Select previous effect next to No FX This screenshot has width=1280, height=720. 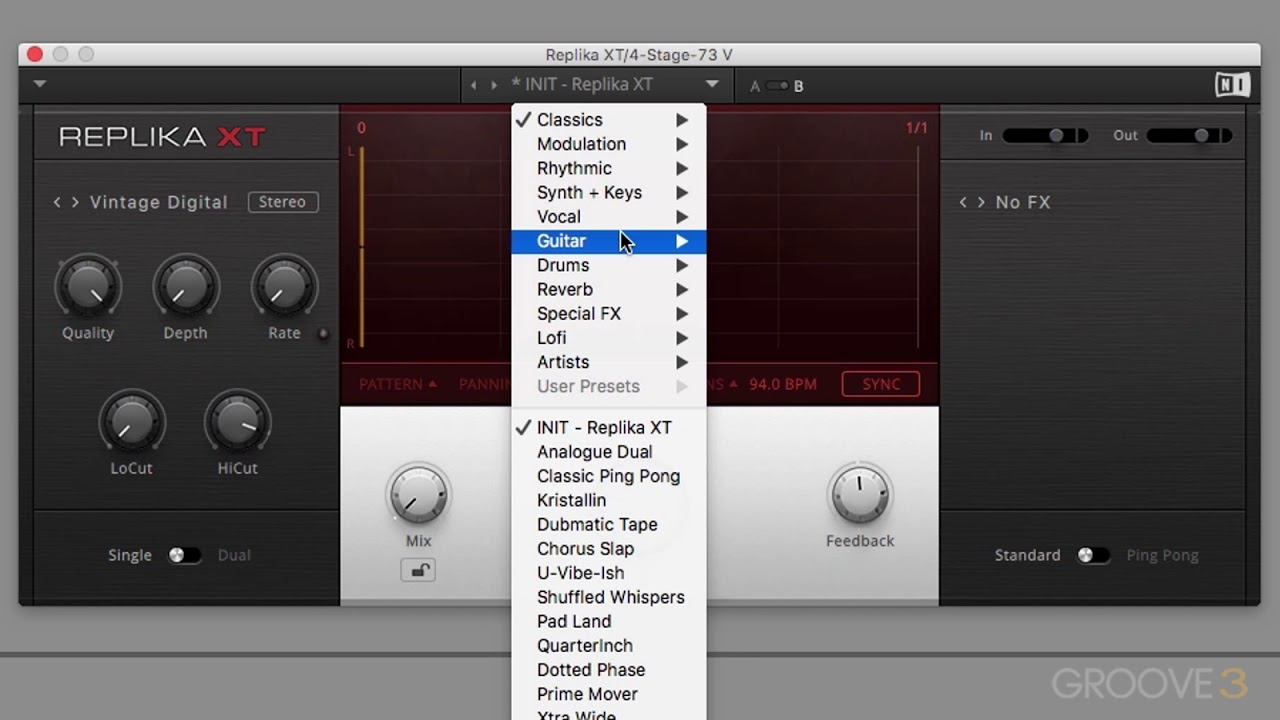[x=963, y=202]
